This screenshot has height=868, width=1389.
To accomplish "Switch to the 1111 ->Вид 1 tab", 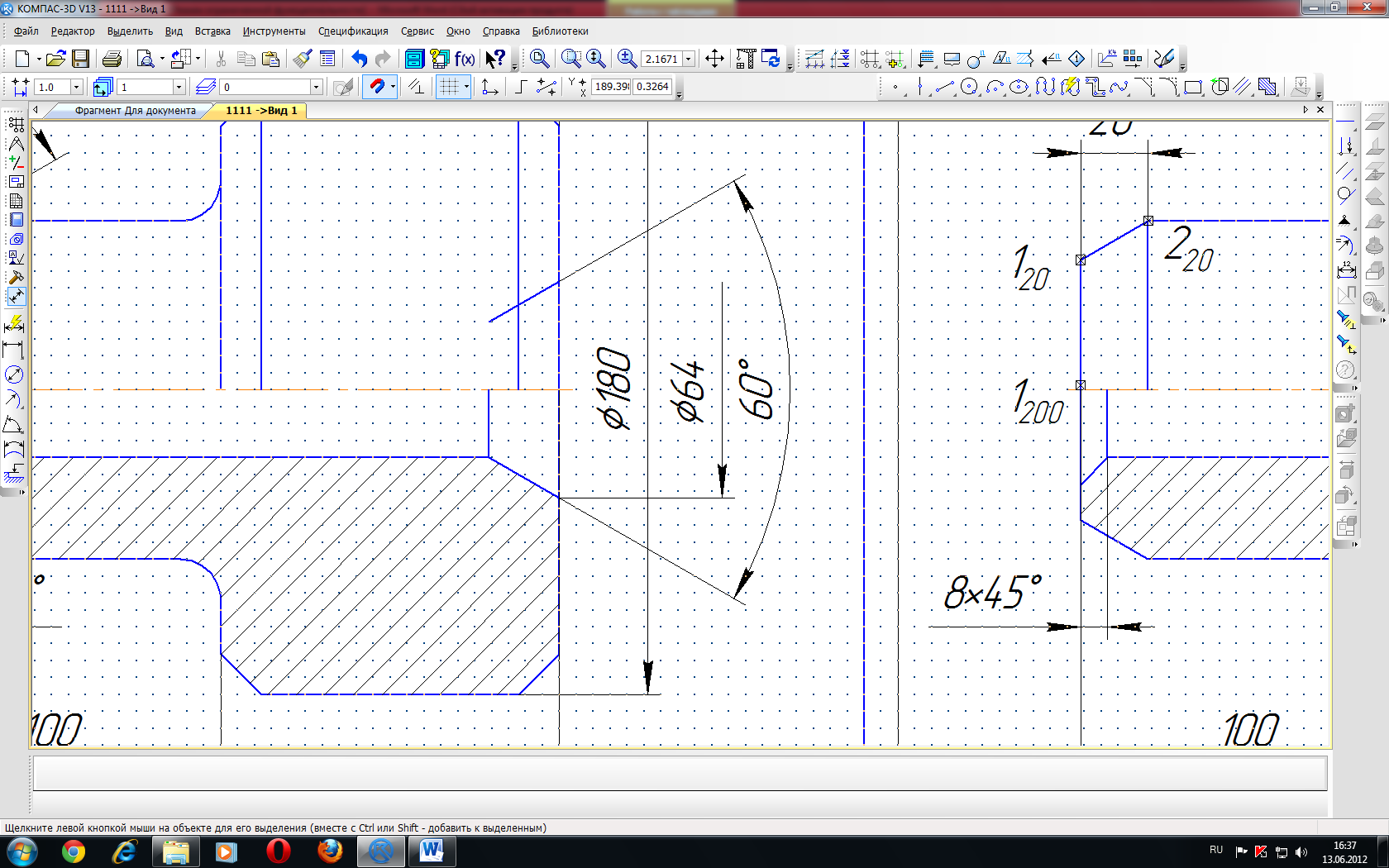I will click(x=261, y=111).
